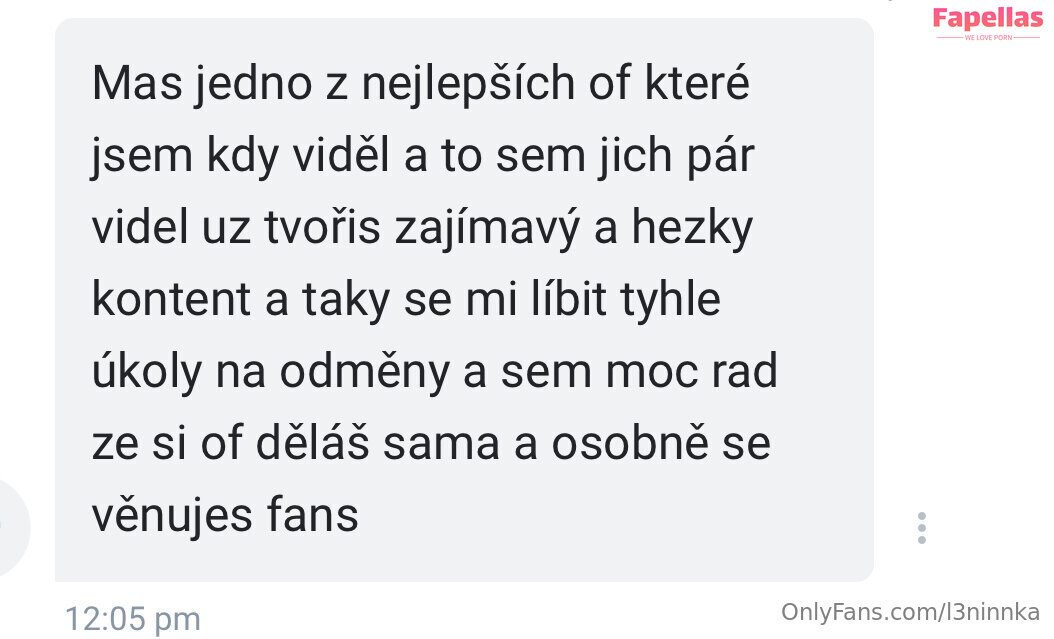This screenshot has width=1054, height=639.
Task: Click the word "hezky" in the message
Action: pyautogui.click(x=692, y=228)
